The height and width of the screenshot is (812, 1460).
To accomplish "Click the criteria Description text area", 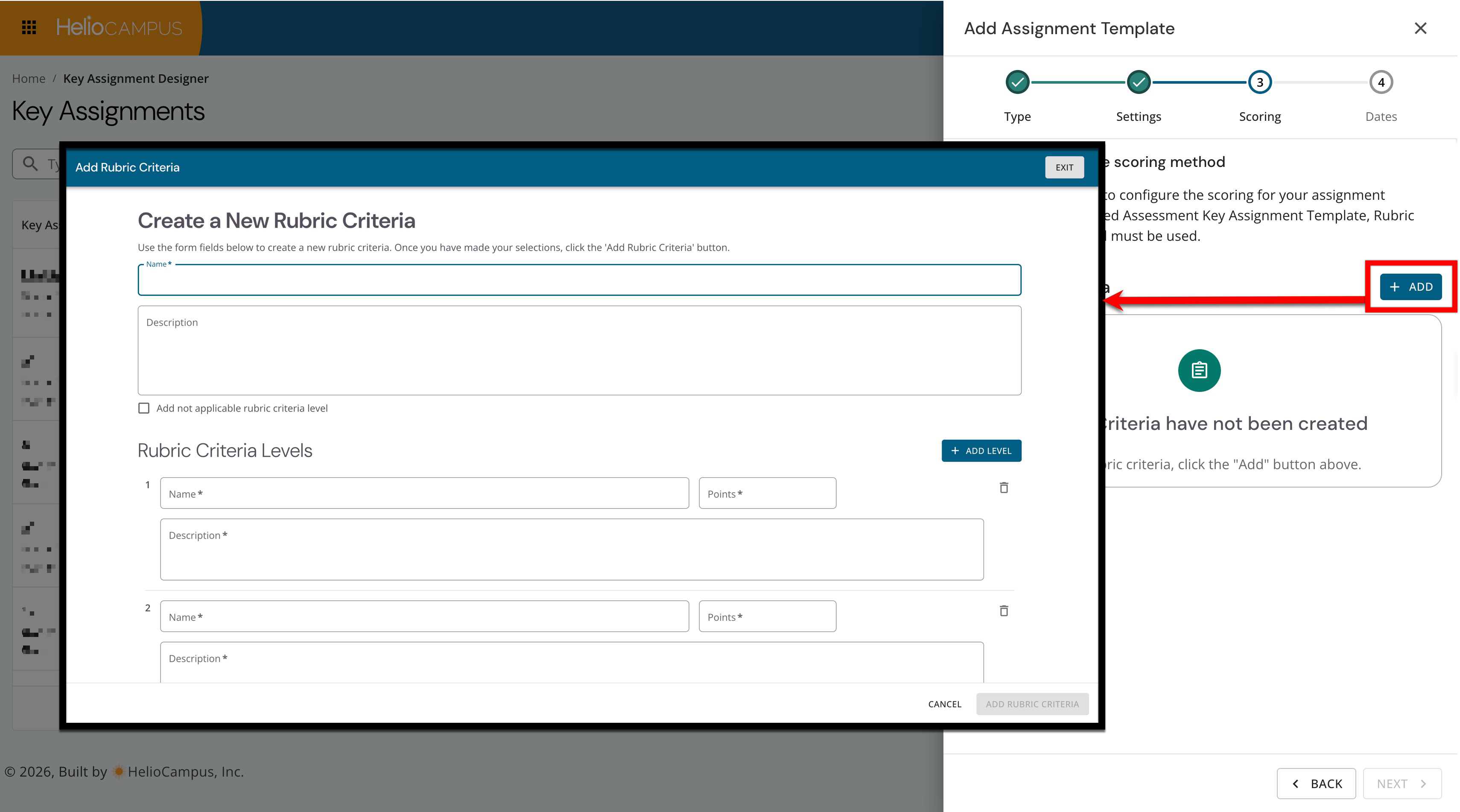I will point(579,351).
